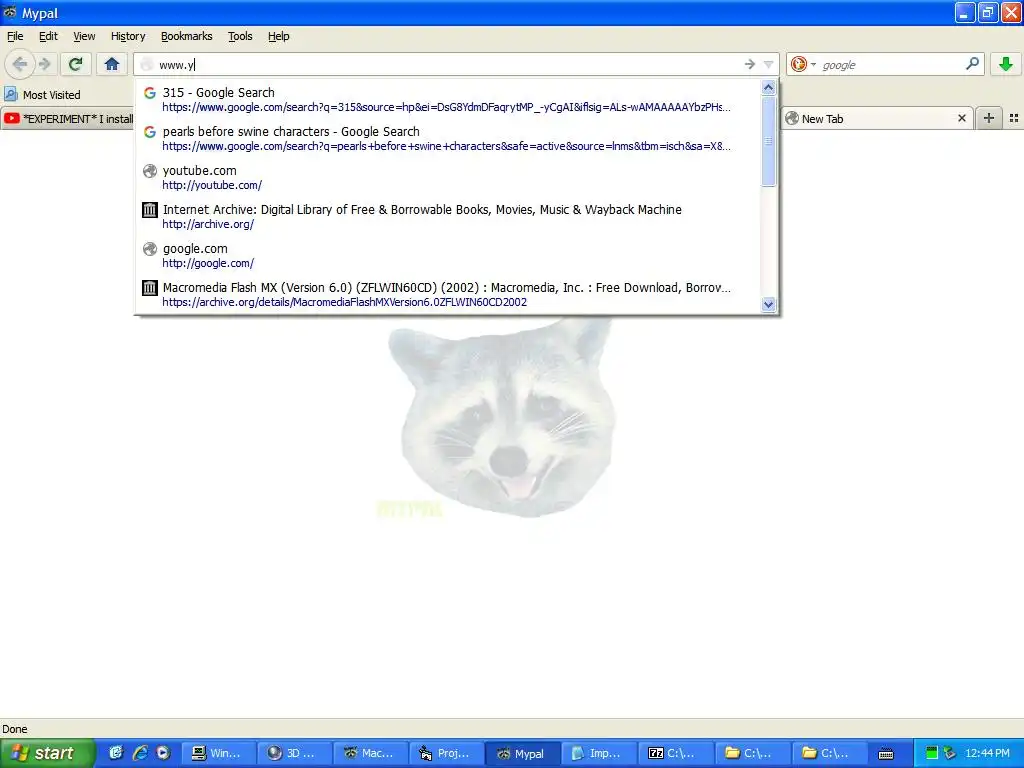Reload the current page
Viewport: 1024px width, 768px height.
pos(76,64)
